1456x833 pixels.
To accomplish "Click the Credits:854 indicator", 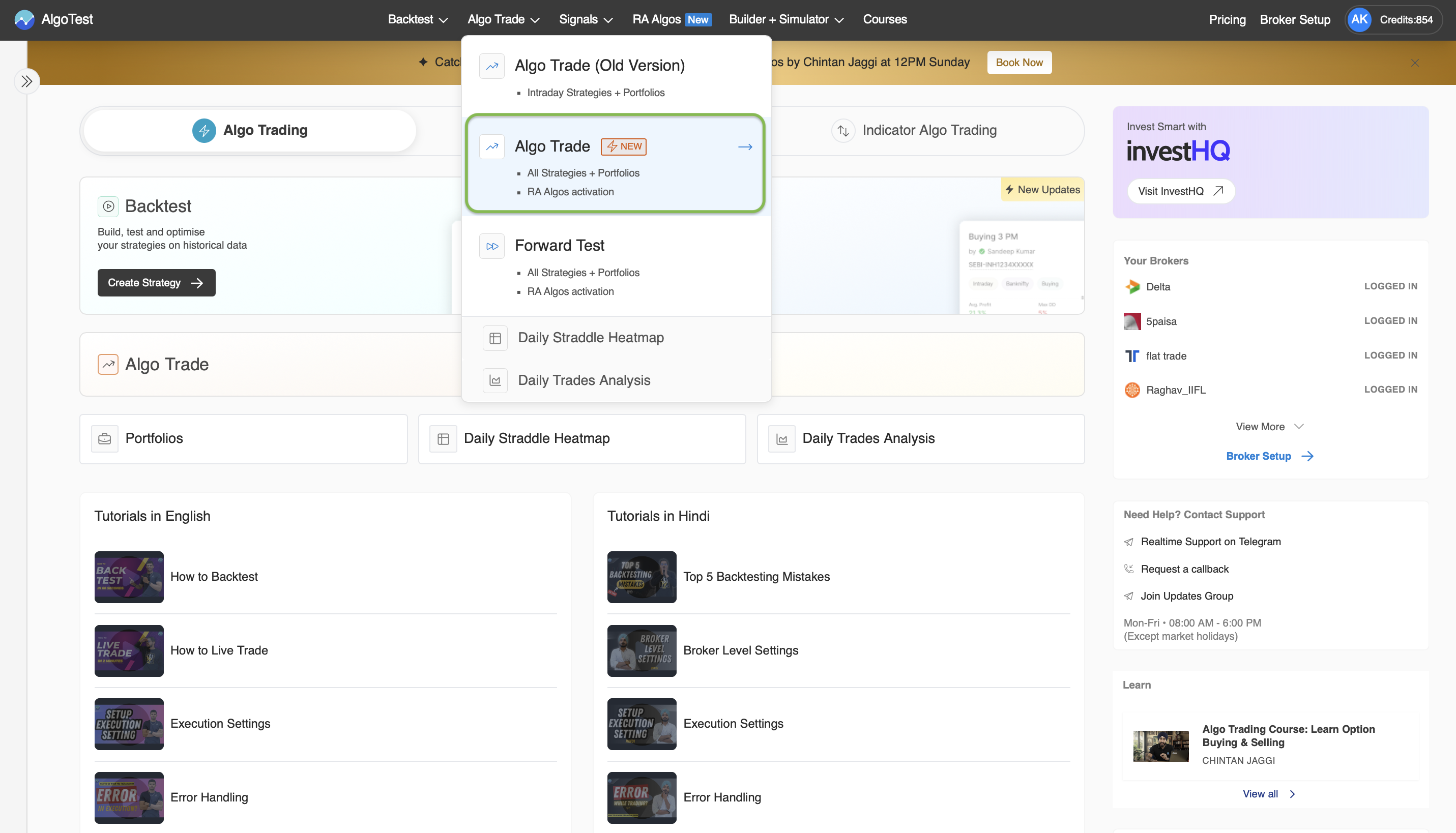I will point(1406,20).
